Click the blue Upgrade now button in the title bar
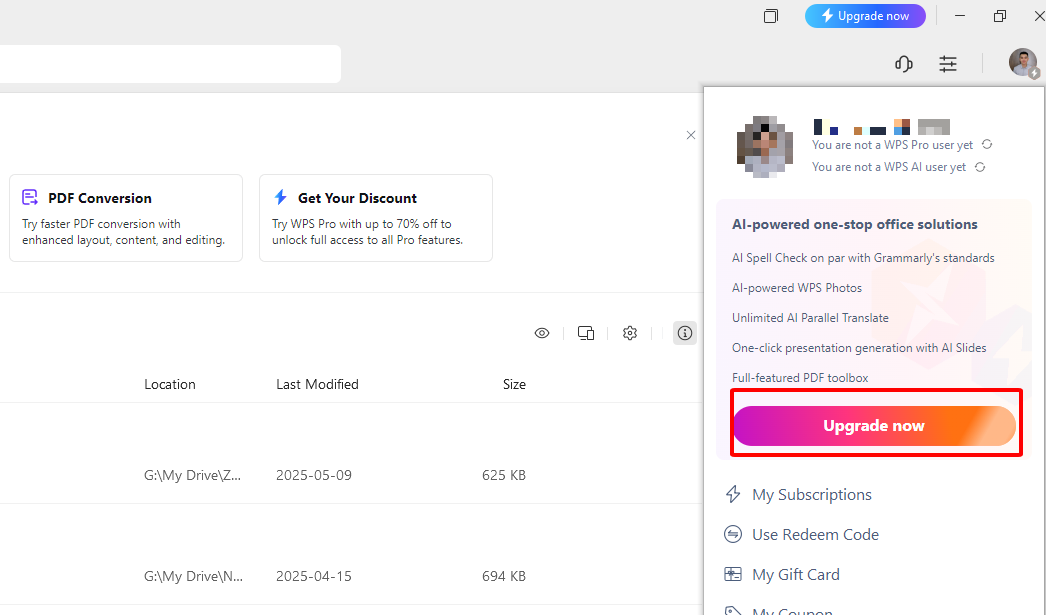This screenshot has width=1046, height=615. click(865, 16)
